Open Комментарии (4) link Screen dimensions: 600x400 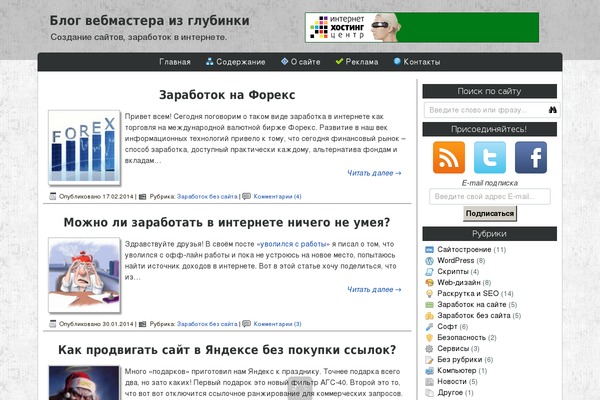[x=277, y=196]
